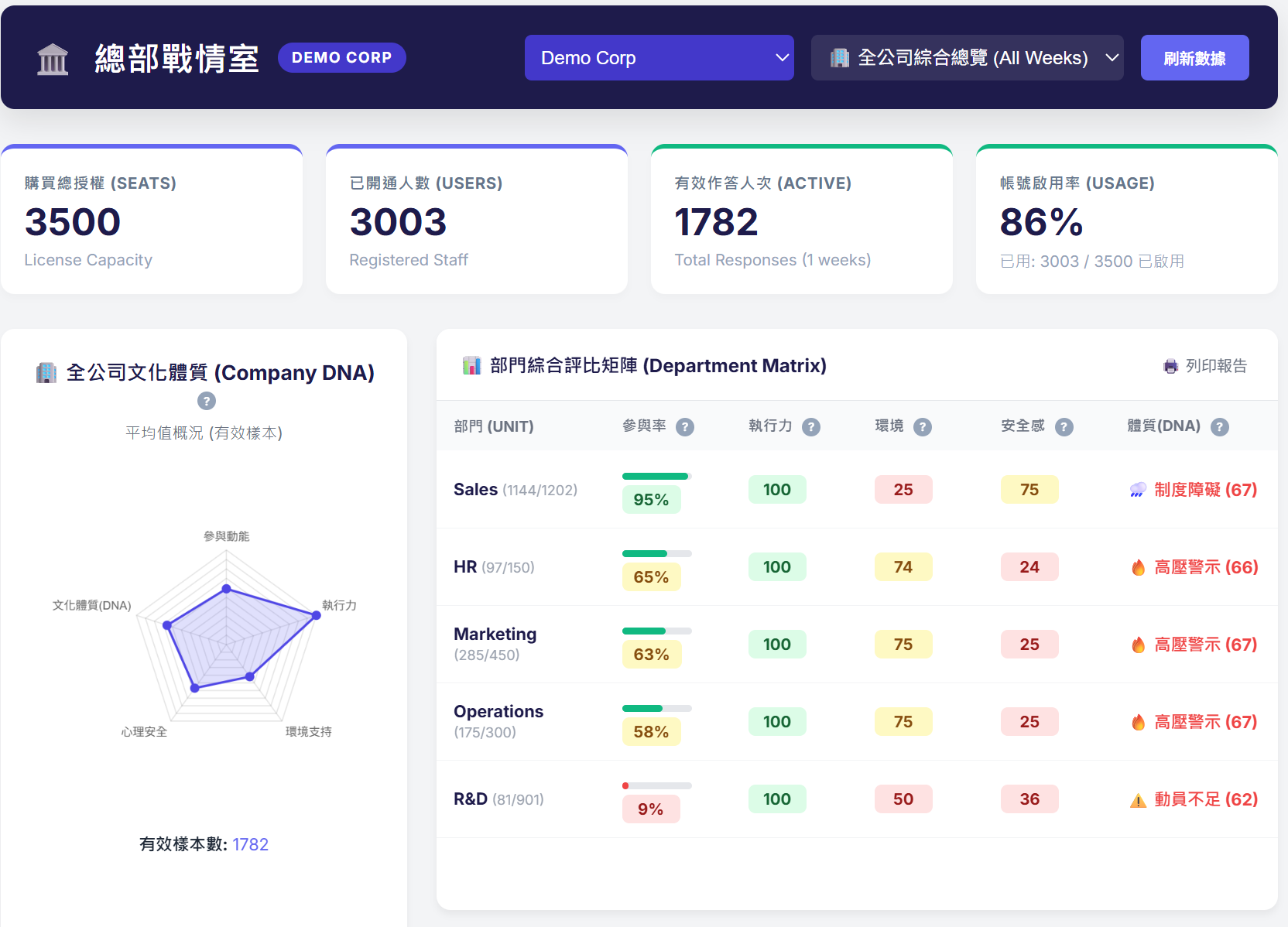Select the Sales department row name

(475, 490)
